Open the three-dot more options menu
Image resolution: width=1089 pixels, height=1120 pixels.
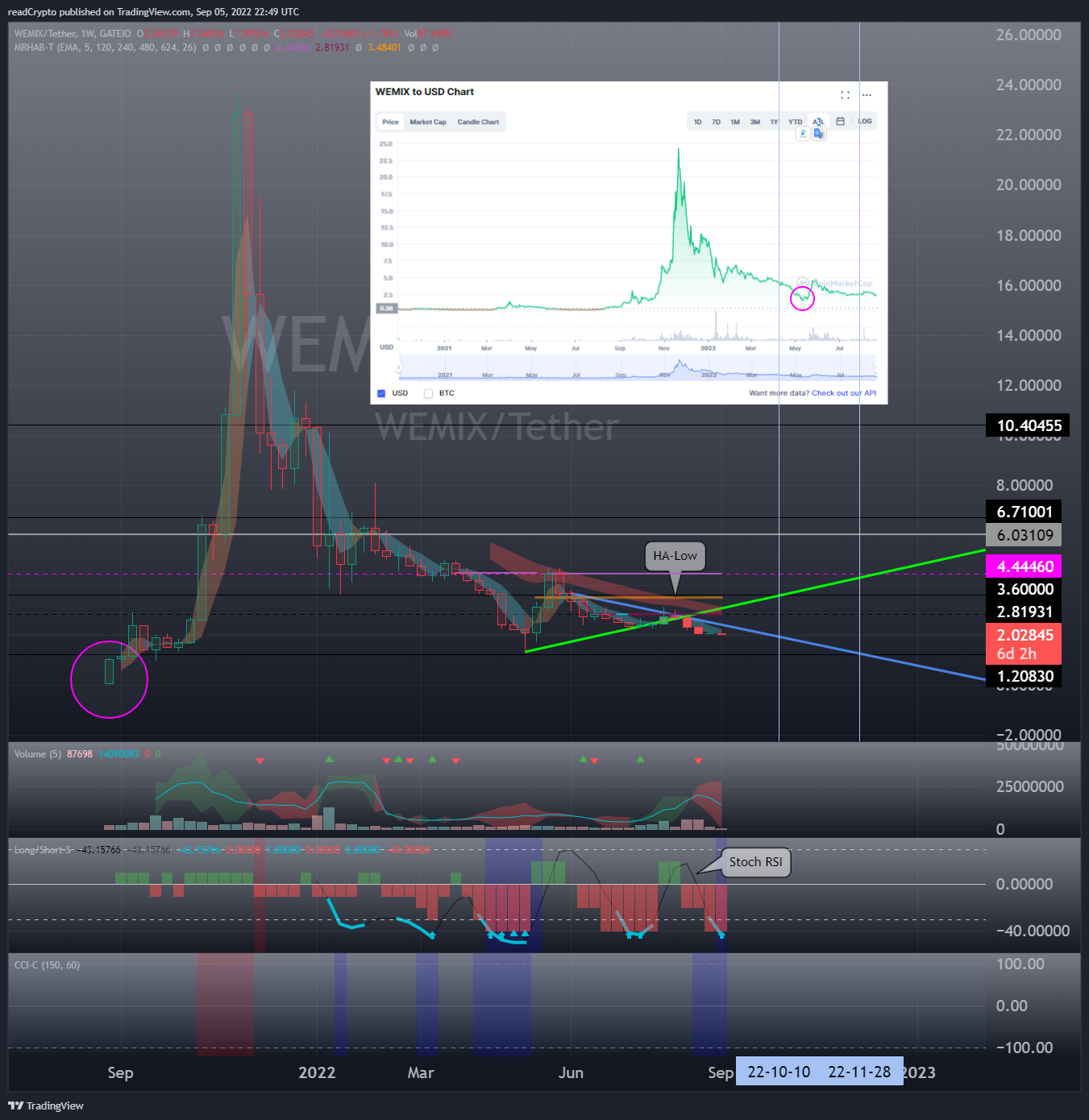coord(867,95)
